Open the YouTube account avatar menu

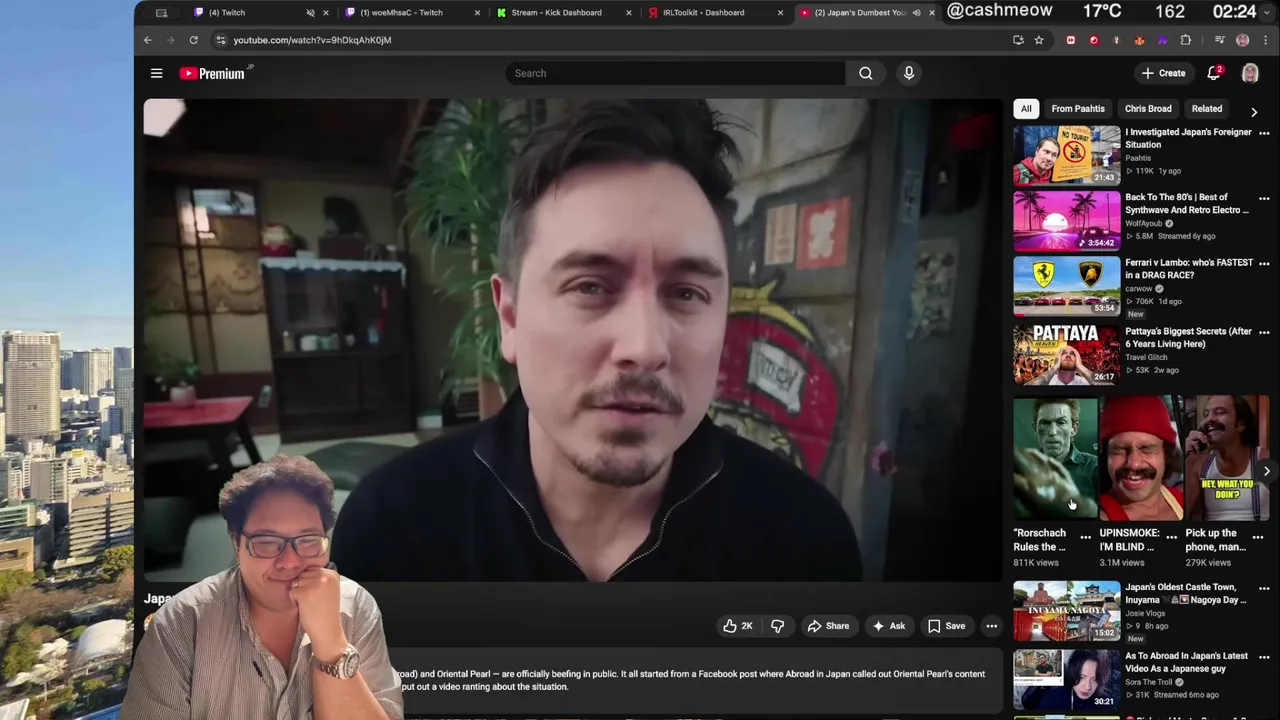[1250, 73]
